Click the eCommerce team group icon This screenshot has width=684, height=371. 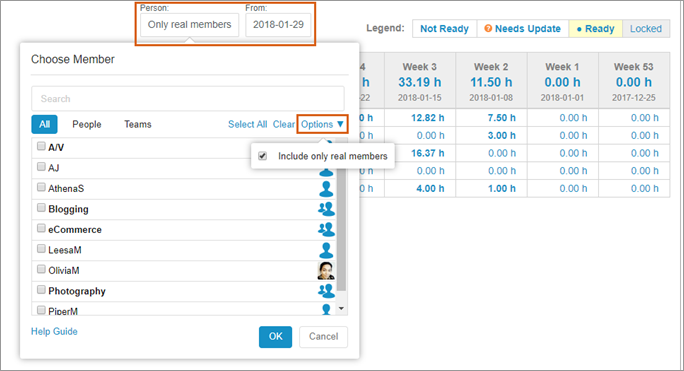pos(326,230)
